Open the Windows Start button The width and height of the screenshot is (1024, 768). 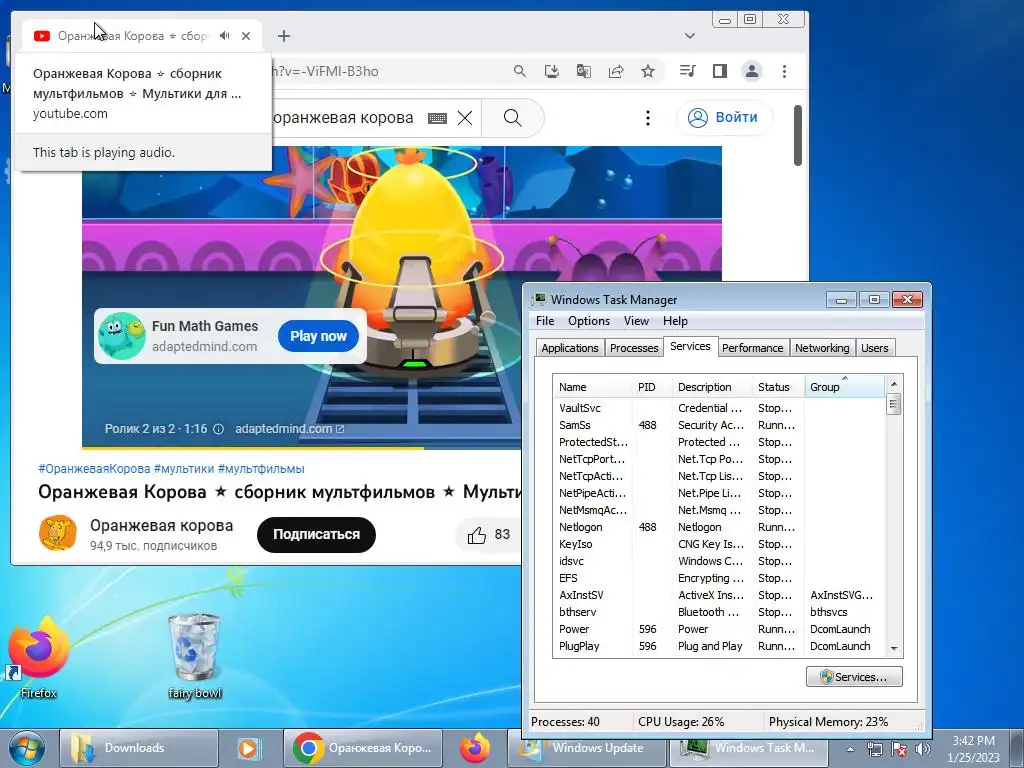26,748
